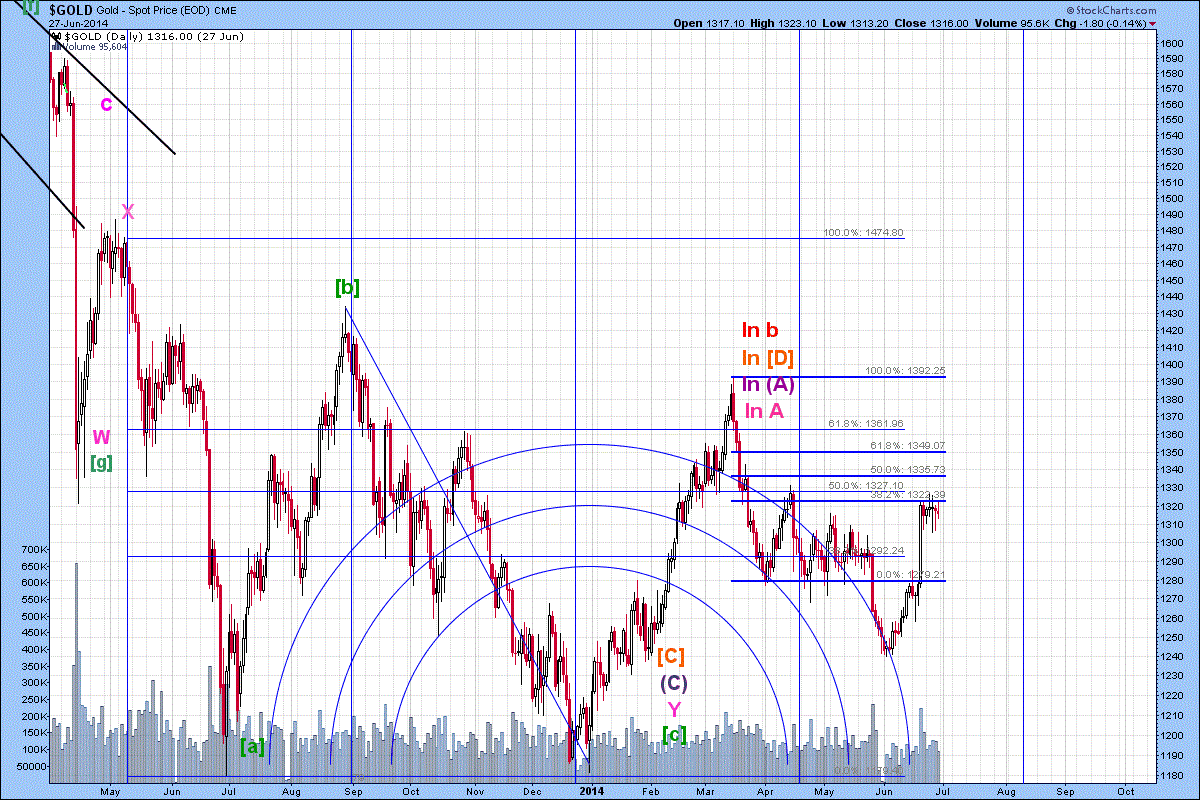
Task: Click the purple '(C)' wave label
Action: click(672, 683)
